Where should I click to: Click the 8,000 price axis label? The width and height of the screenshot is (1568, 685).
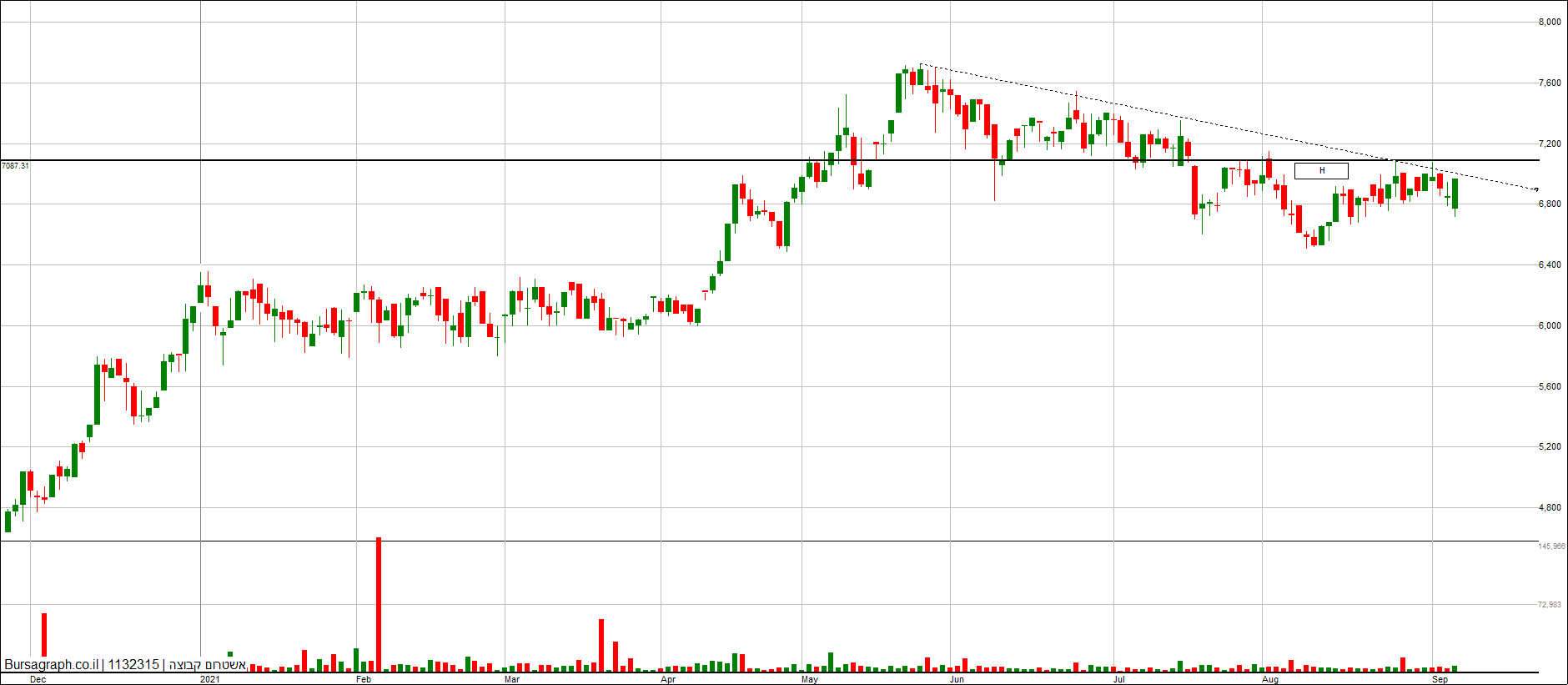[x=1550, y=23]
